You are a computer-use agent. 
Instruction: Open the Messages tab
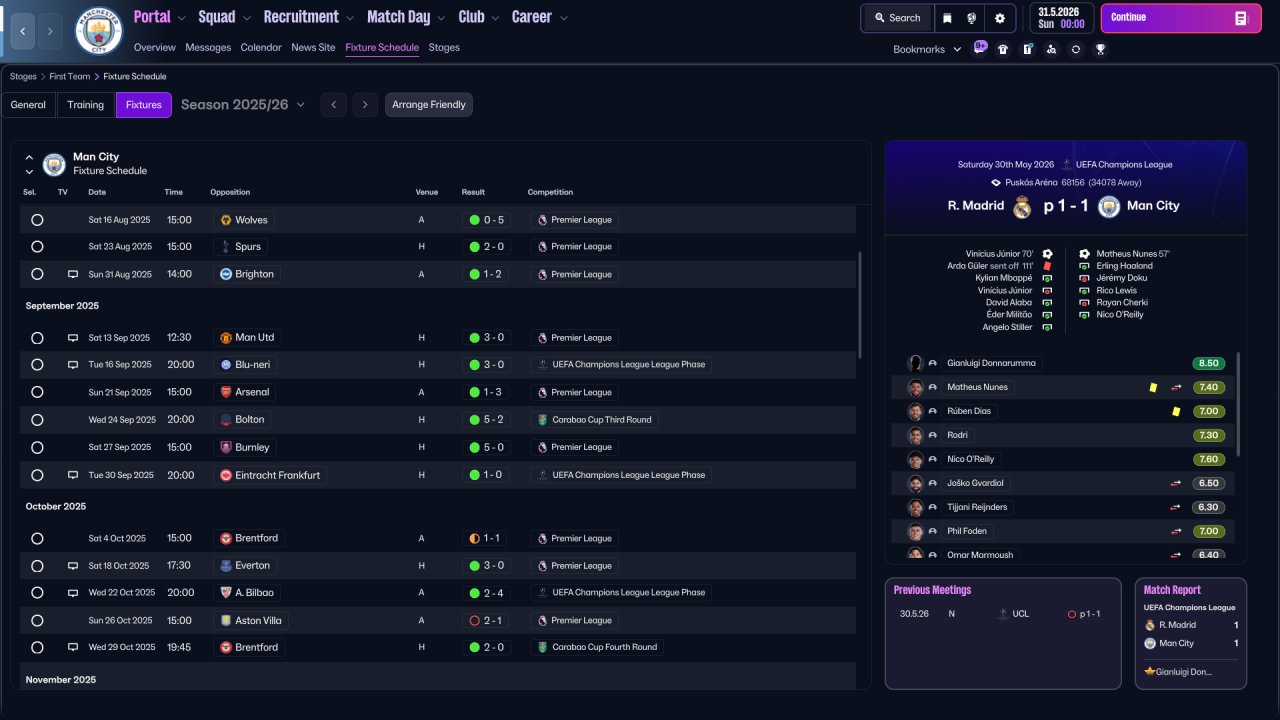tap(208, 47)
